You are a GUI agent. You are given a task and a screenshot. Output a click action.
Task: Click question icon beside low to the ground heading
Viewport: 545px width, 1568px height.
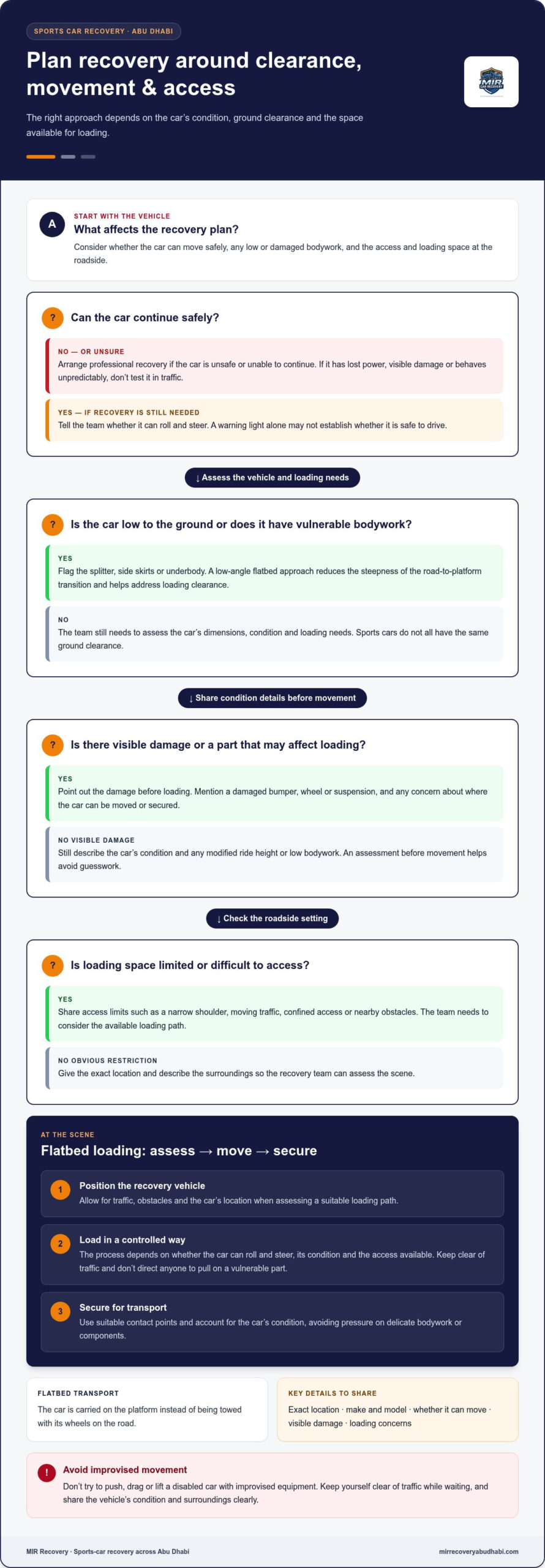53,524
